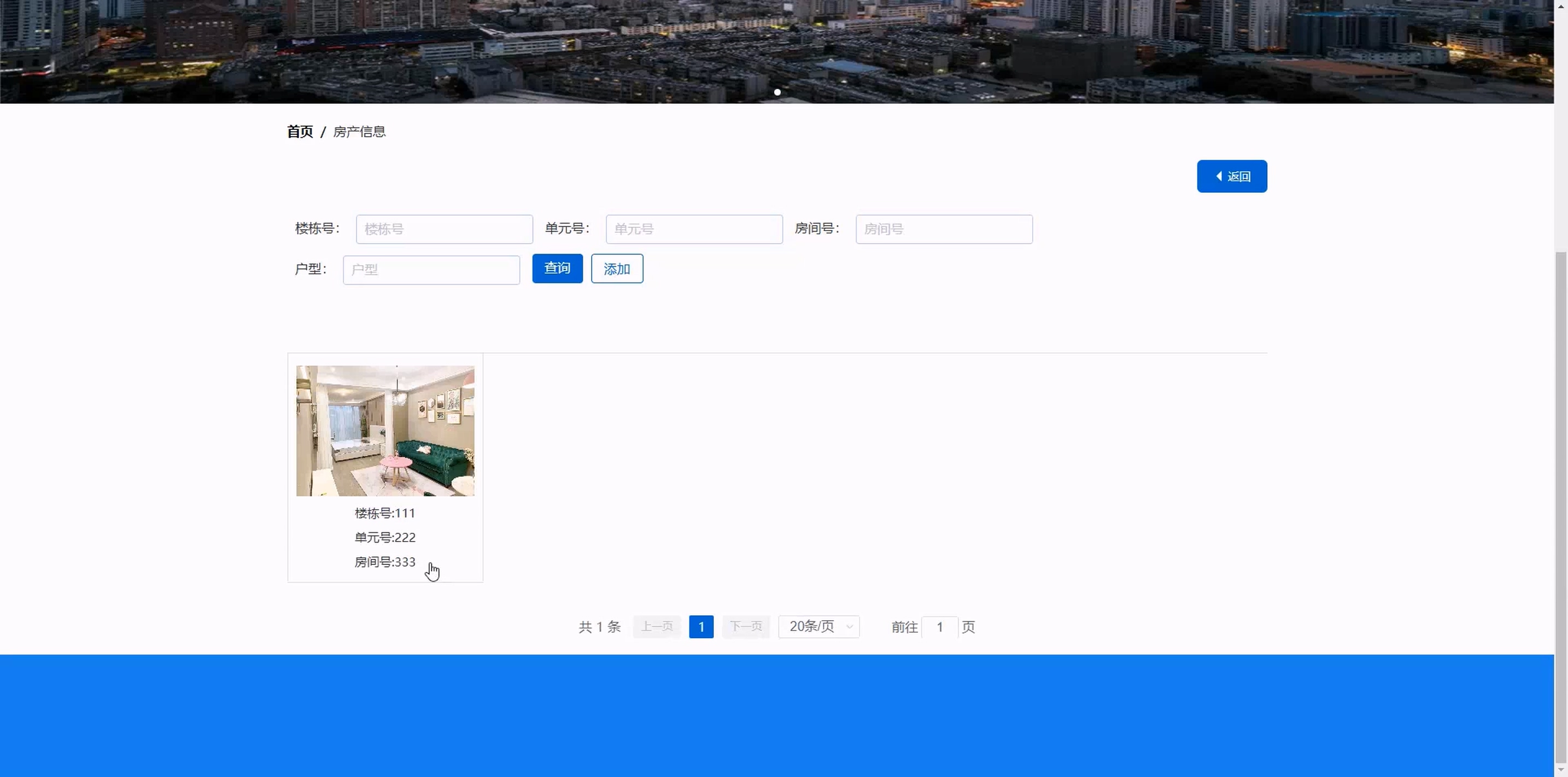Screen dimensions: 1568x777
Task: Expand the 20条/页 page size dropdown
Action: [811, 626]
